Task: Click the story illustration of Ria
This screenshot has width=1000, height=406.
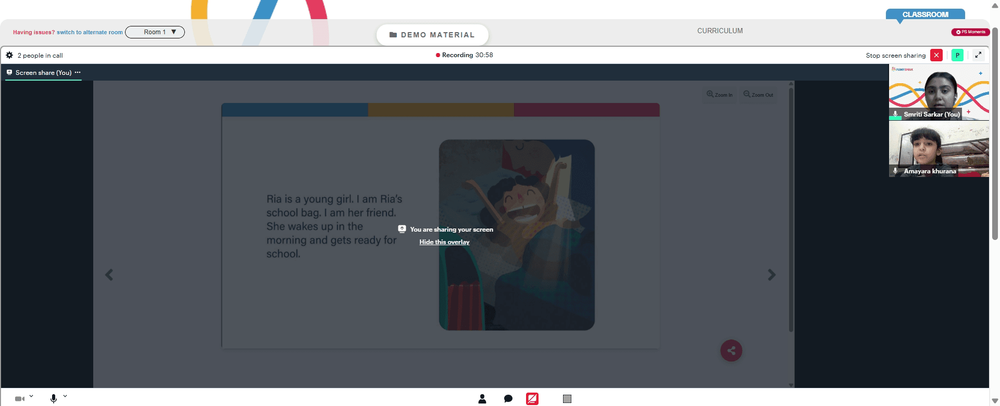Action: pyautogui.click(x=517, y=235)
